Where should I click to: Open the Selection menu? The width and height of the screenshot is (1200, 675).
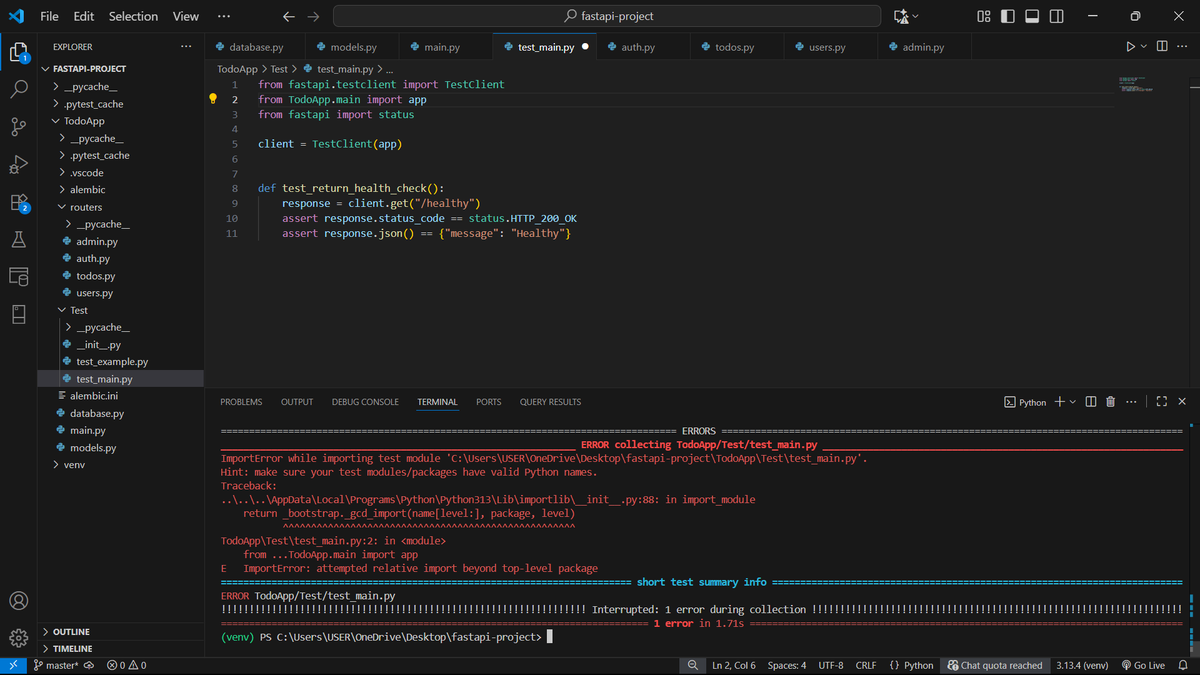click(133, 17)
